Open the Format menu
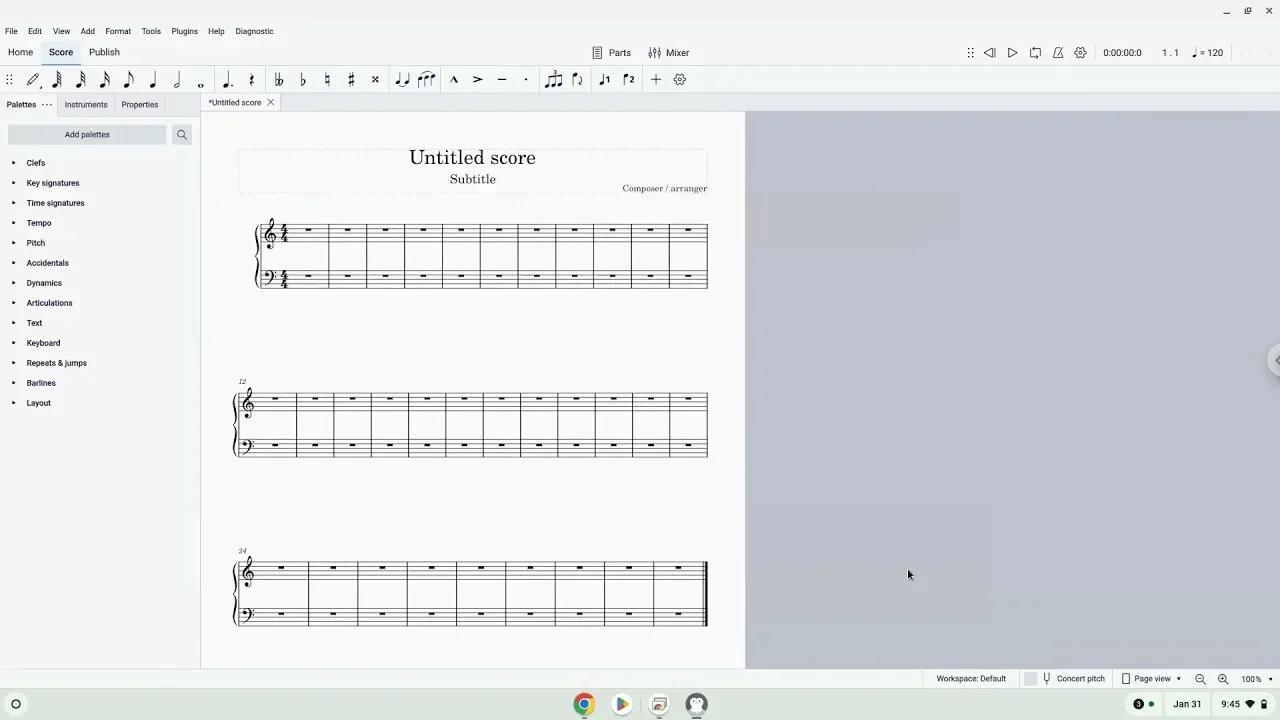This screenshot has height=720, width=1280. pos(117,31)
